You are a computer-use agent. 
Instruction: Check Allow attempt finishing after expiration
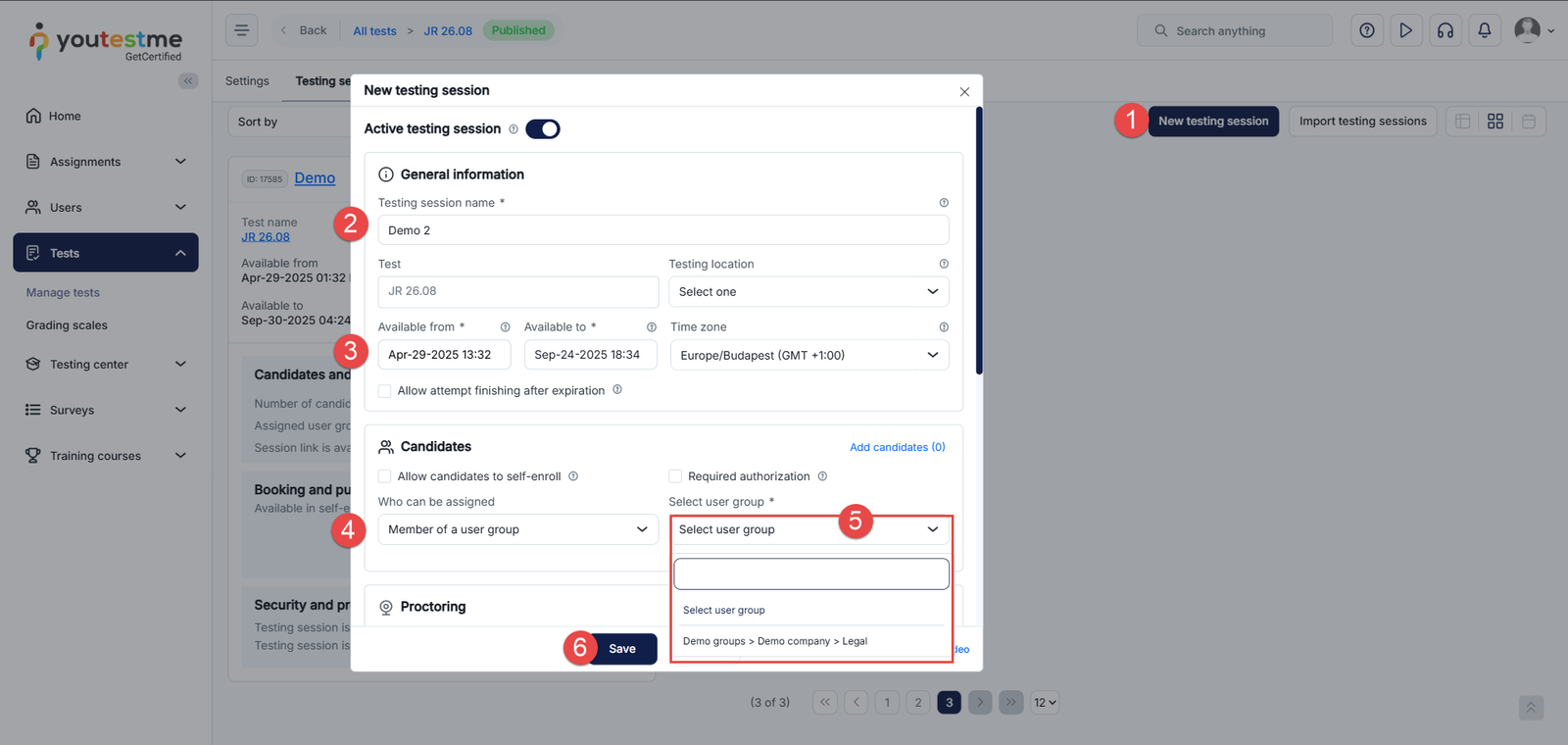(385, 391)
